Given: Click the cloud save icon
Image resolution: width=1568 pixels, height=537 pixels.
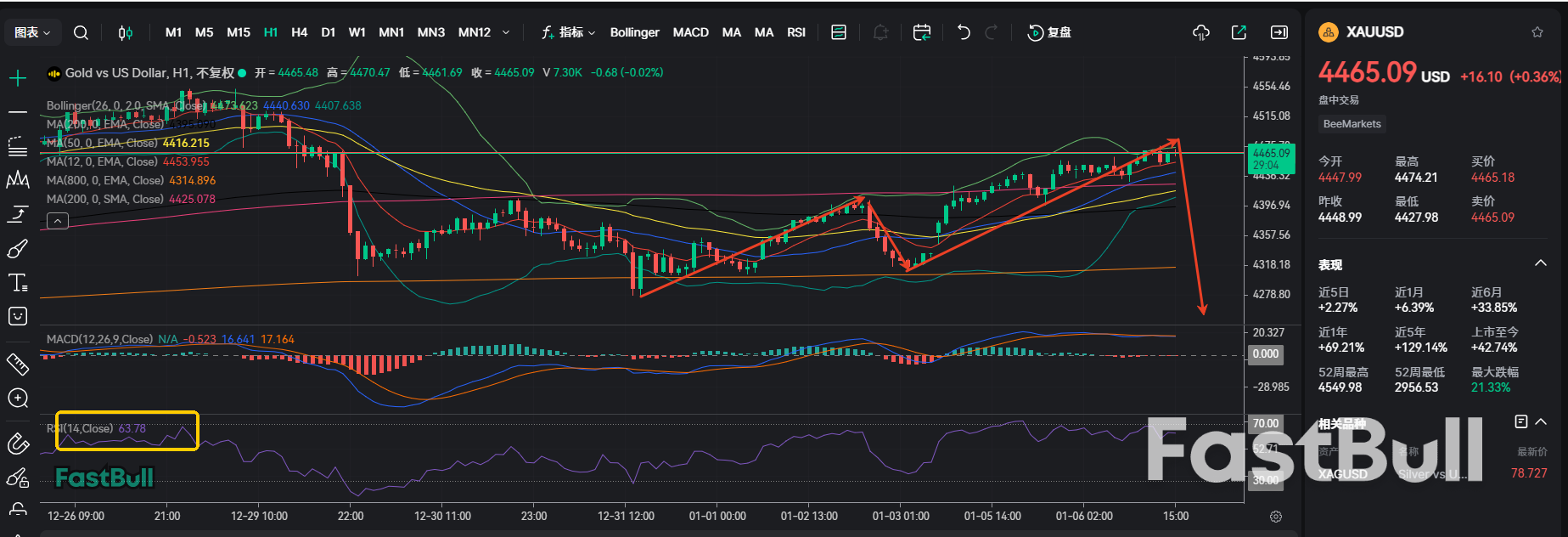Looking at the screenshot, I should point(1200,32).
